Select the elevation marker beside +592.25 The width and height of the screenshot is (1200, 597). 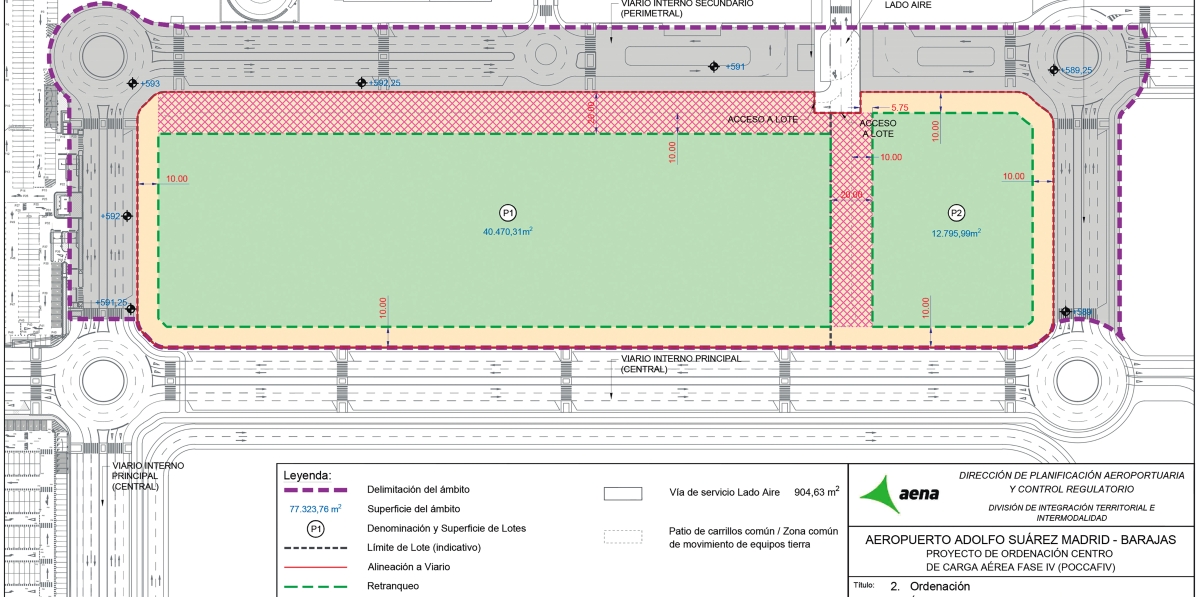[x=362, y=83]
